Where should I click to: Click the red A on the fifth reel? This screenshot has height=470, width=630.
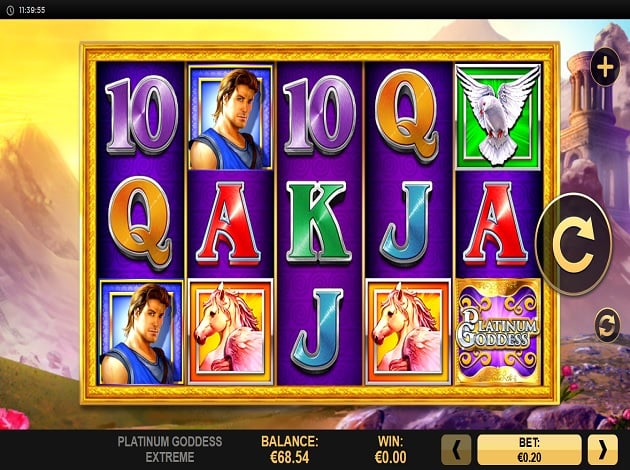[495, 223]
